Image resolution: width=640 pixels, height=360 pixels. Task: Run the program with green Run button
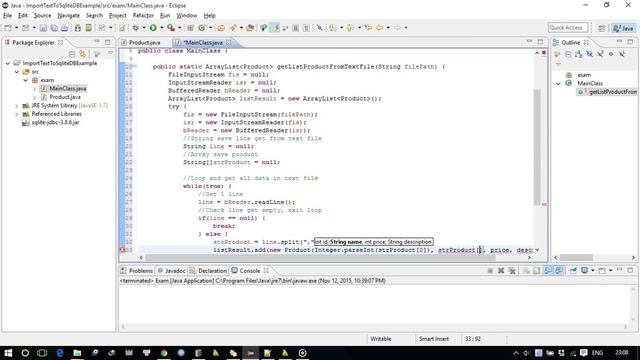(153, 28)
